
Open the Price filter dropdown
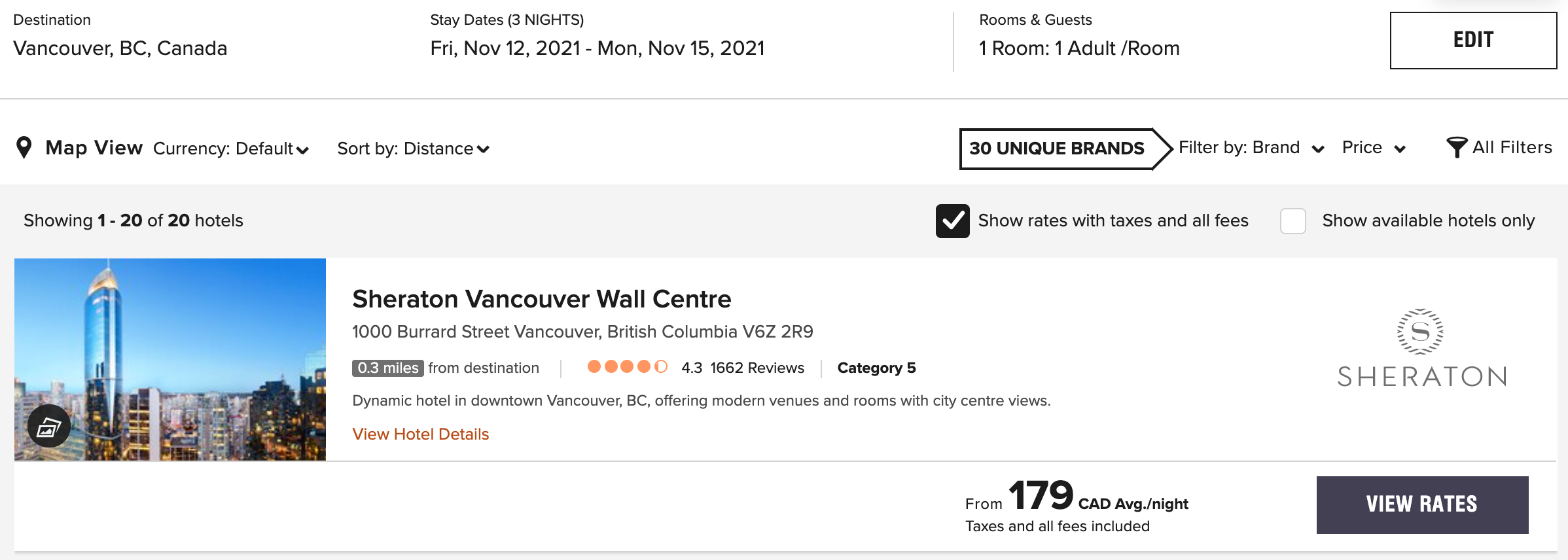1373,149
